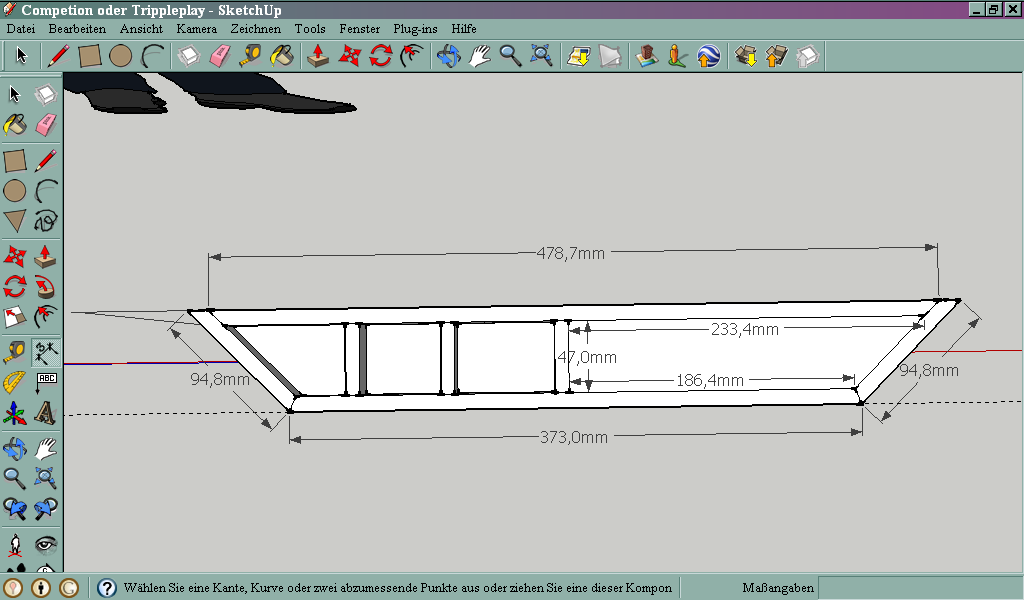The width and height of the screenshot is (1024, 600).
Task: Open the Kamera menu
Action: click(196, 29)
